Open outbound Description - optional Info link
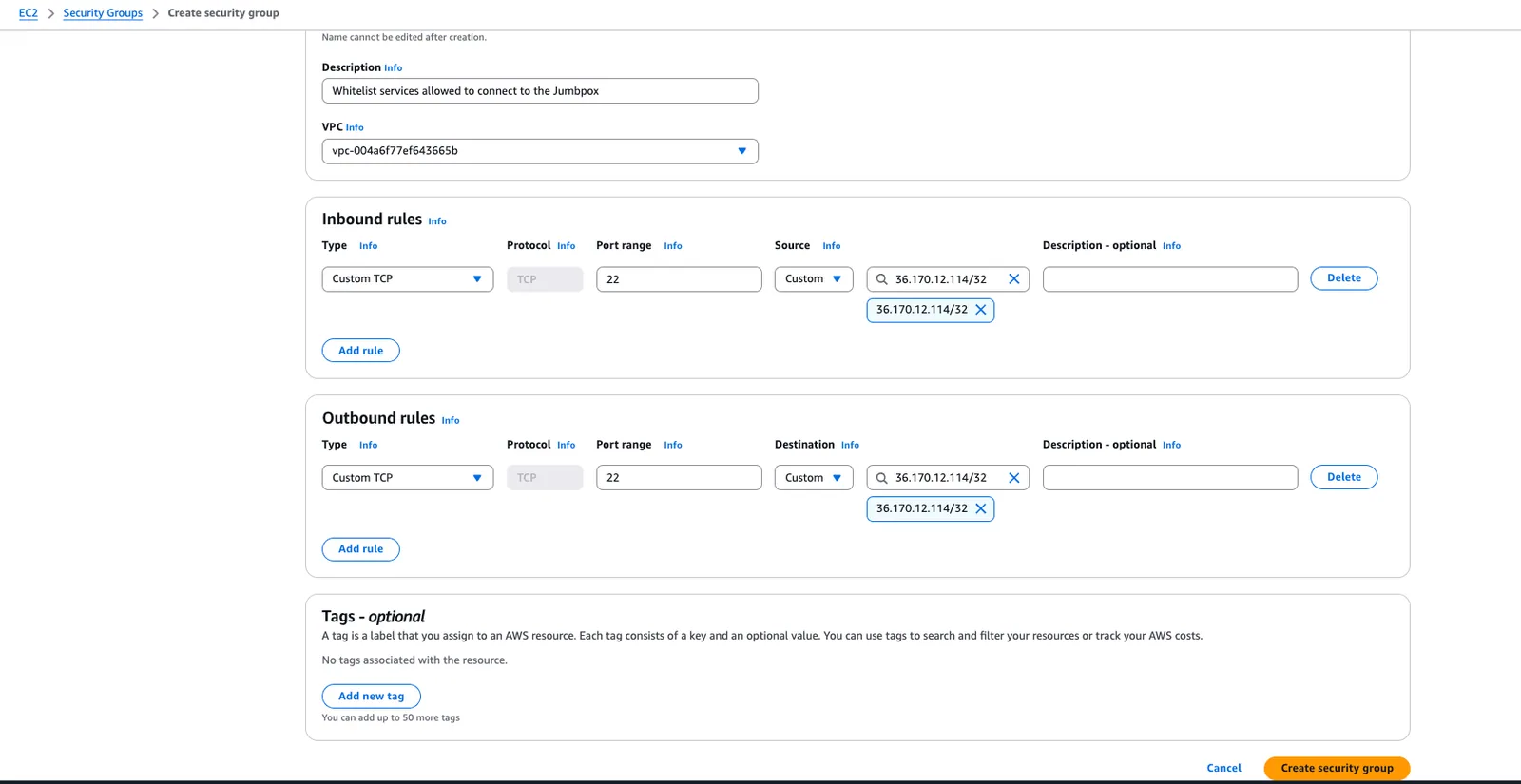The width and height of the screenshot is (1521, 784). (1172, 446)
